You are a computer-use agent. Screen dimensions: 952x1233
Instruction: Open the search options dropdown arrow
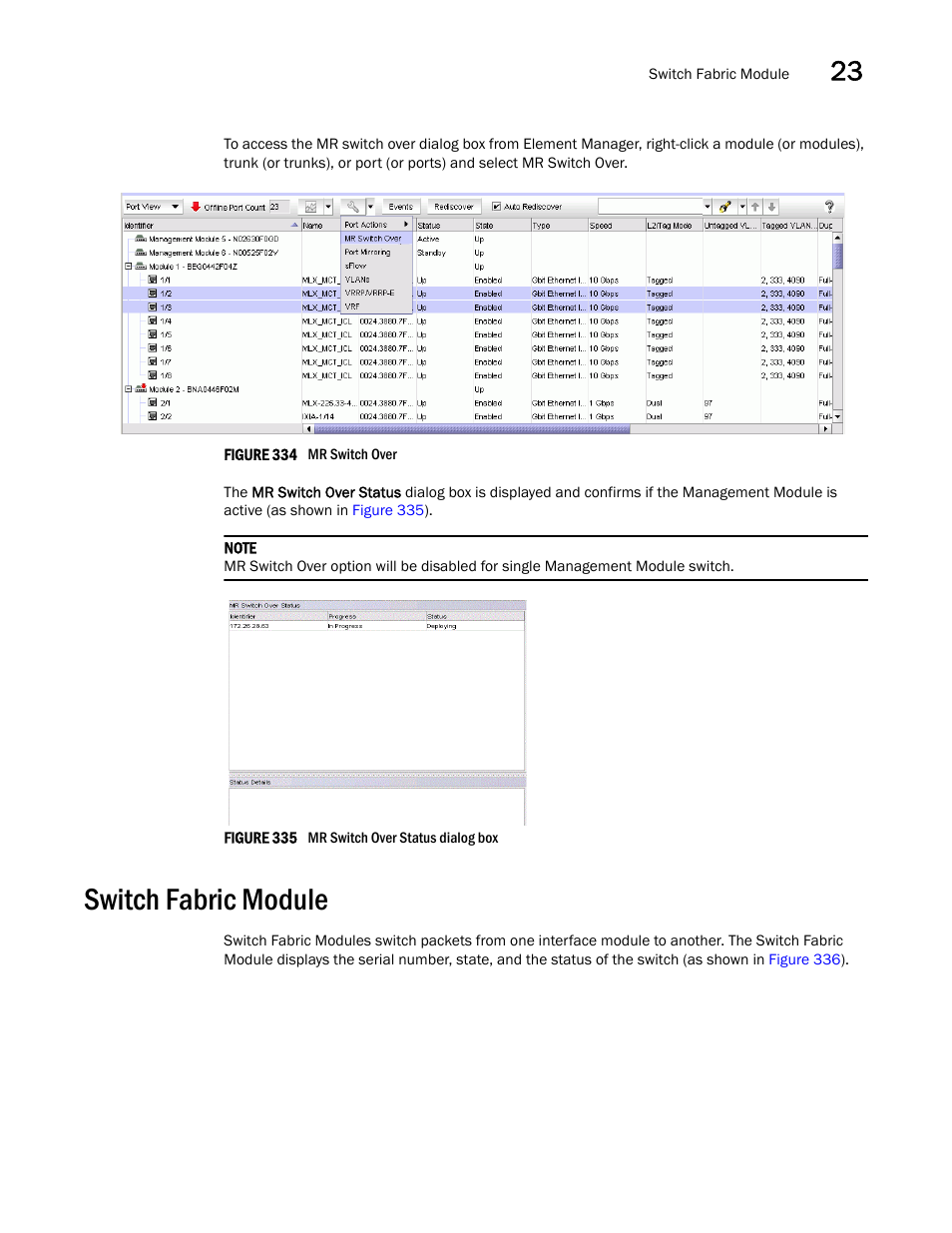coord(742,207)
